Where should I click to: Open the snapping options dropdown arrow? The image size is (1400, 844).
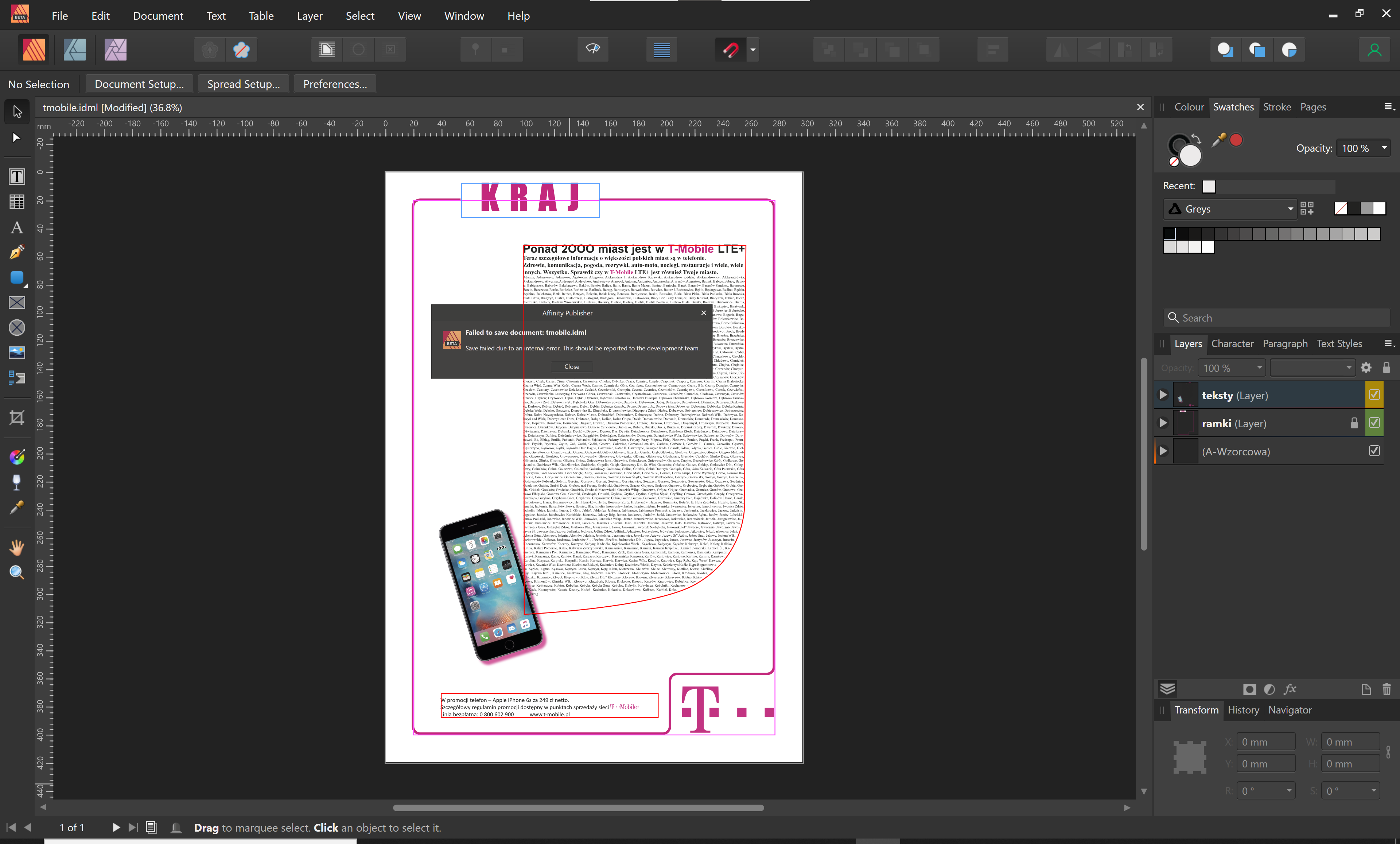753,50
